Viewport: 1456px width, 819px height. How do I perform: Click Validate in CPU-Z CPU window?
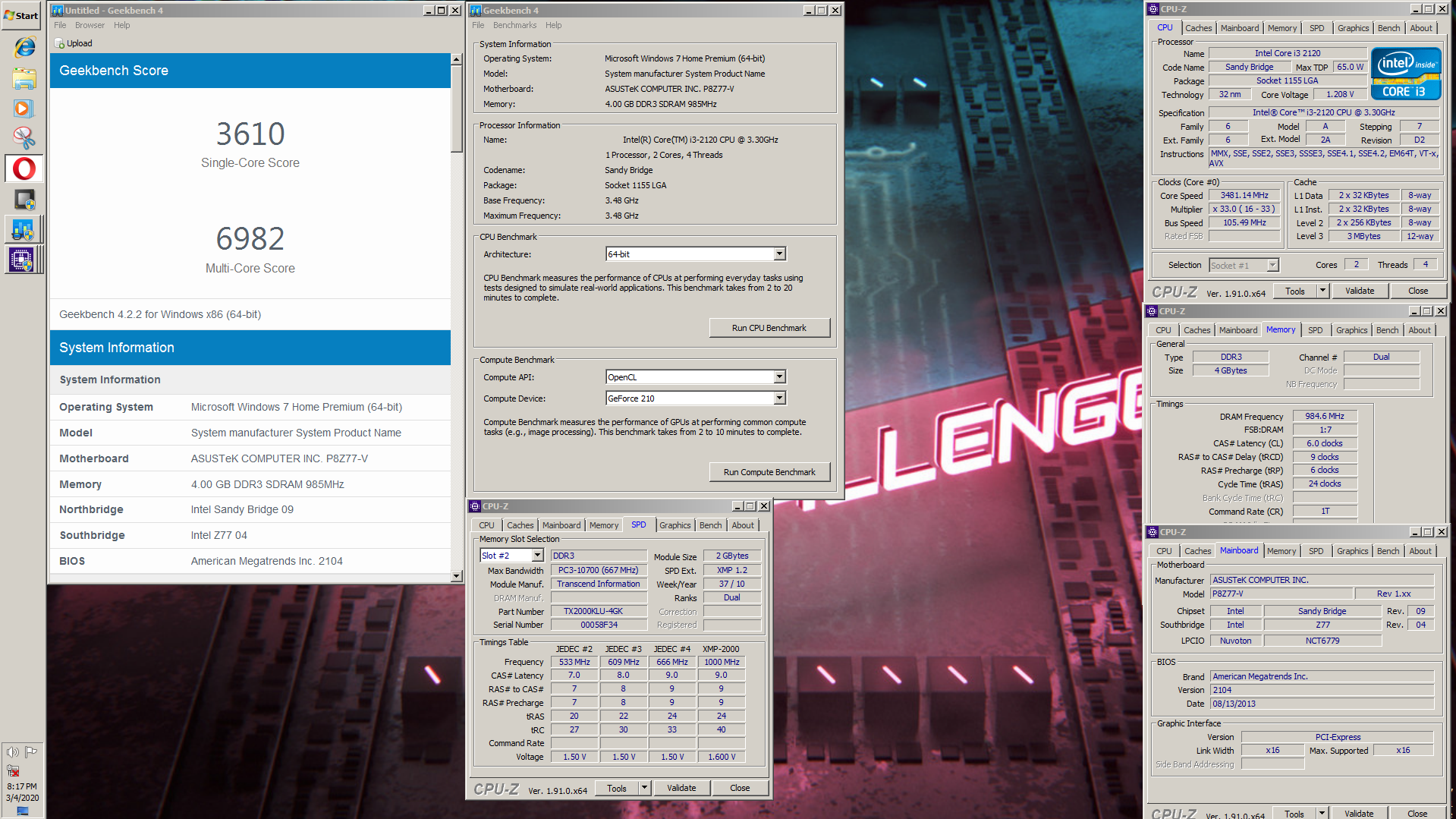1360,291
